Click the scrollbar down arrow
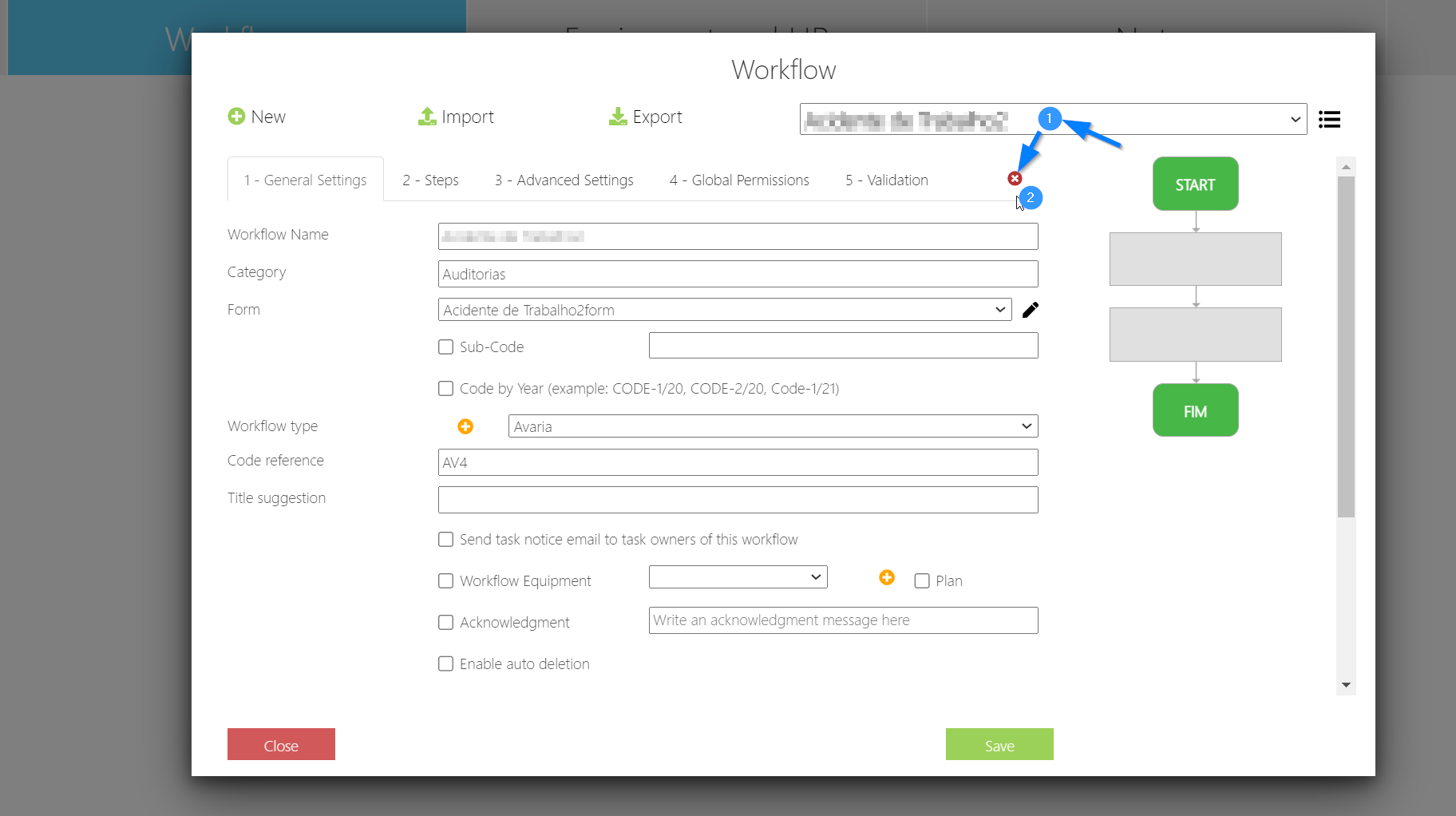1456x816 pixels. point(1346,685)
